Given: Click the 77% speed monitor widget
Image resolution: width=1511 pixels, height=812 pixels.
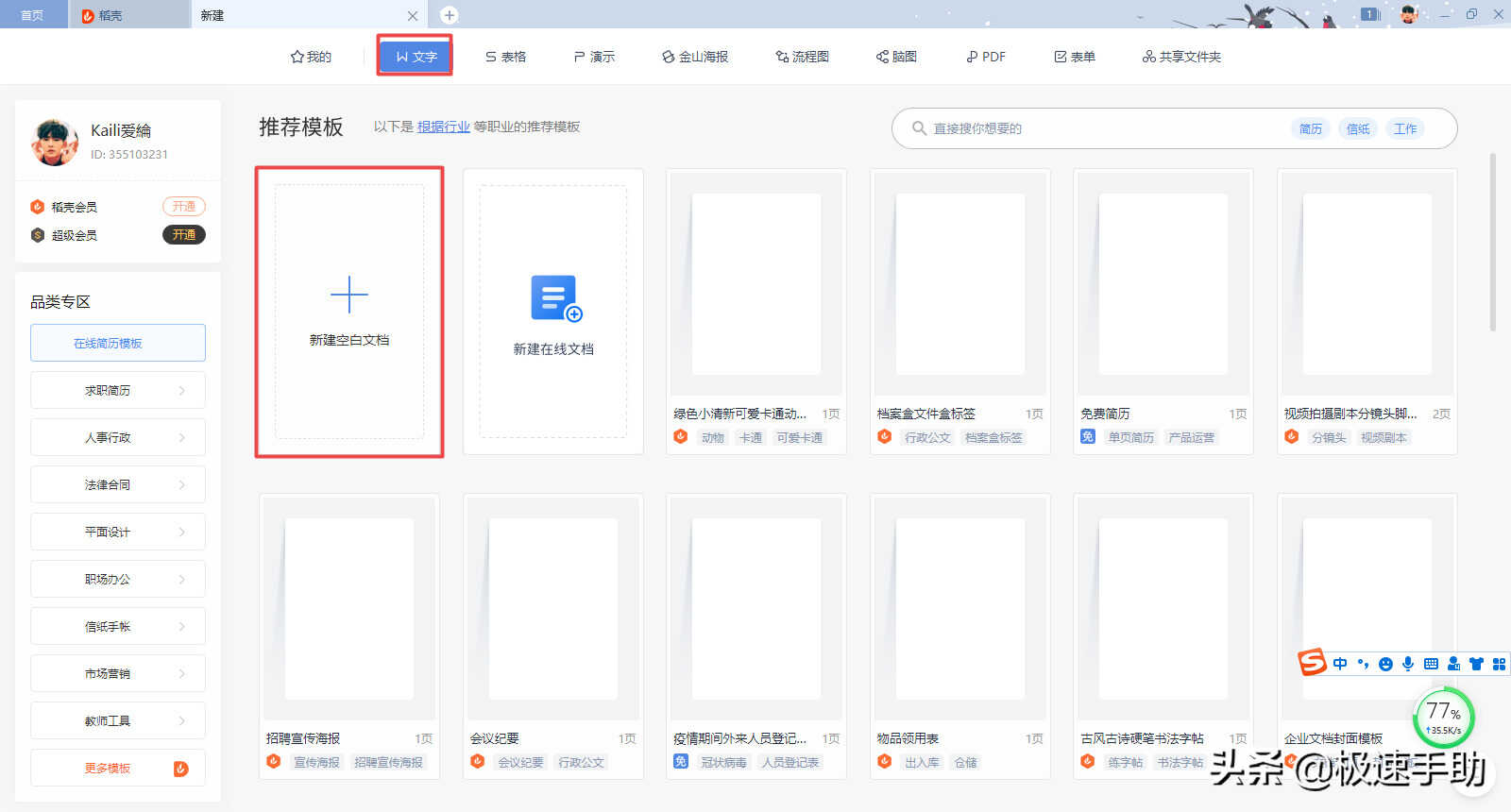Looking at the screenshot, I should [x=1443, y=718].
